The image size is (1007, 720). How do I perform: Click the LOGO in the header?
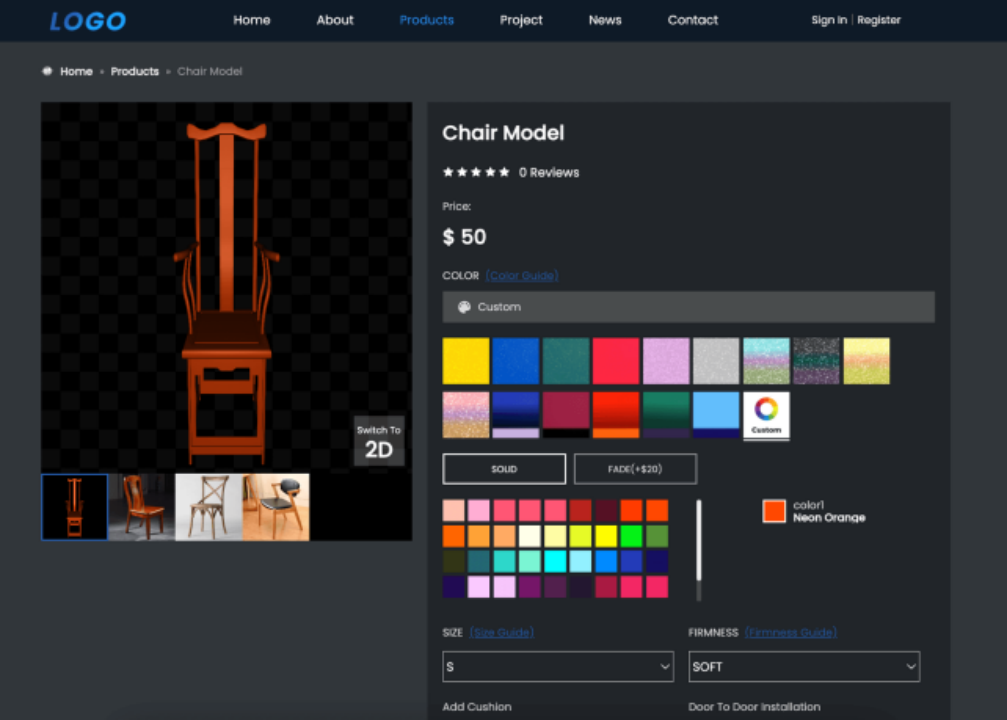pos(88,21)
